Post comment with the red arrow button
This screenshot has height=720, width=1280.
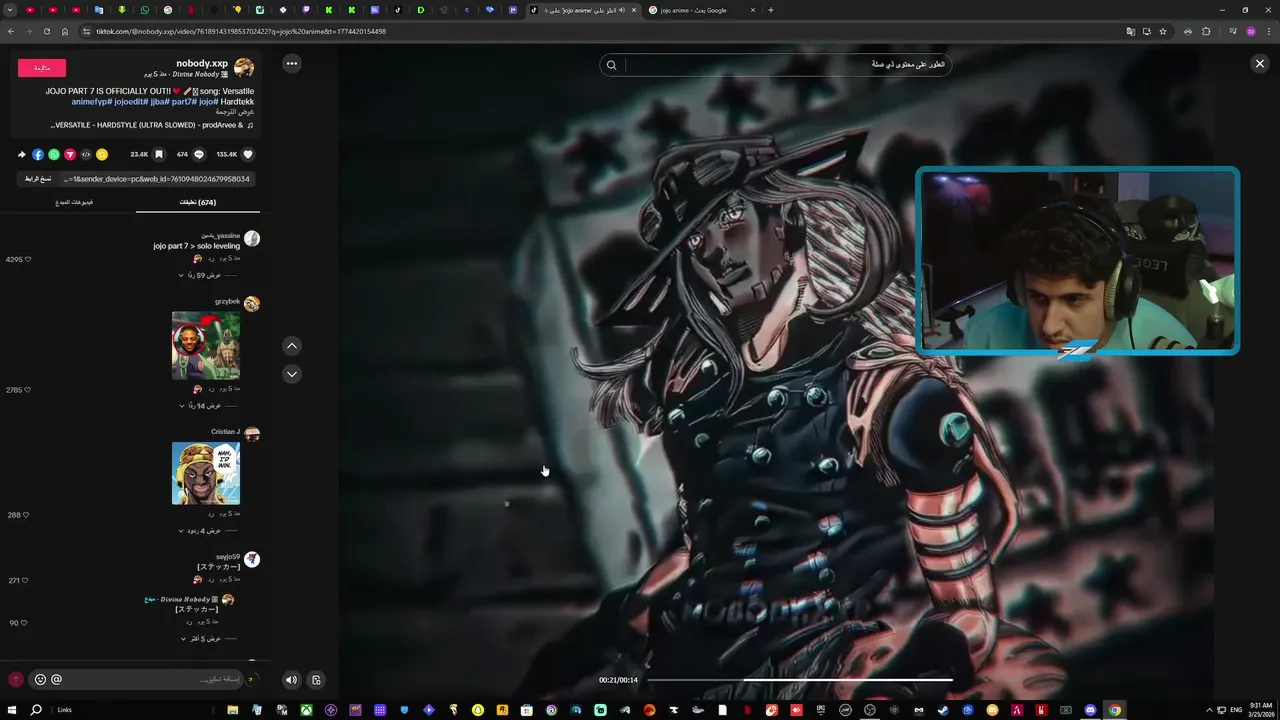[15, 679]
